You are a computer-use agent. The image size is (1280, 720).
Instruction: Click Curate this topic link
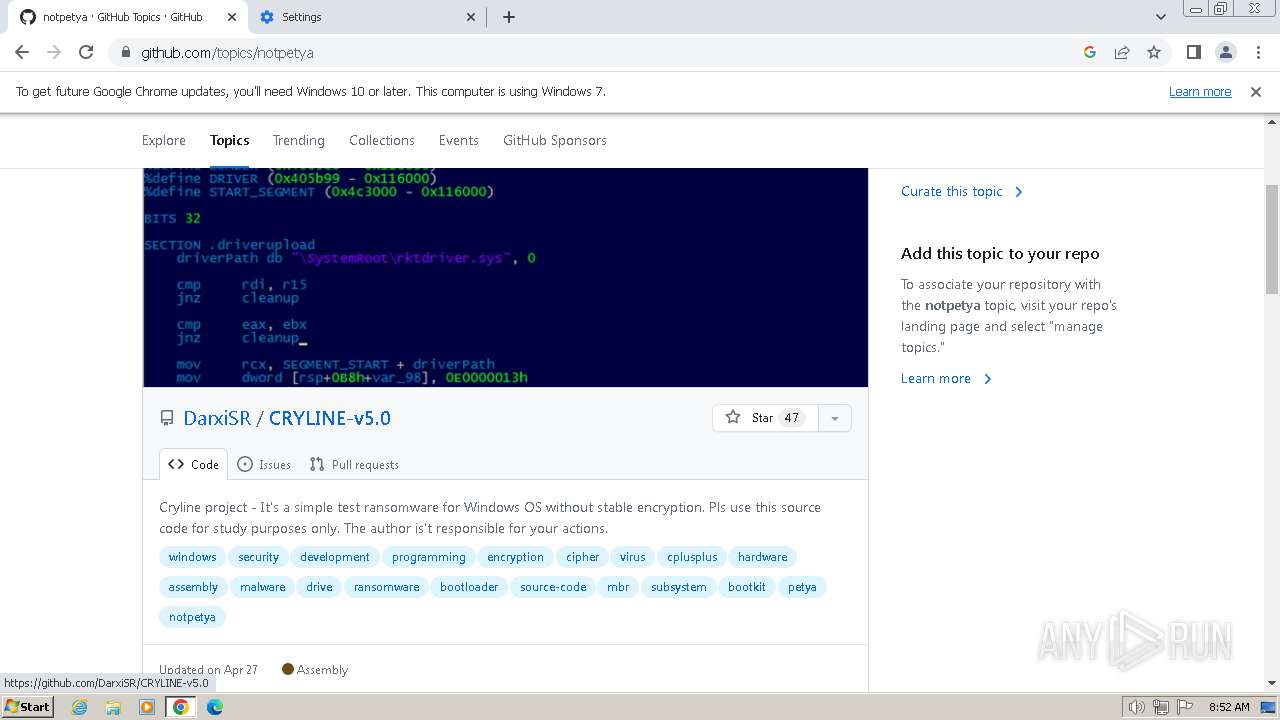962,191
